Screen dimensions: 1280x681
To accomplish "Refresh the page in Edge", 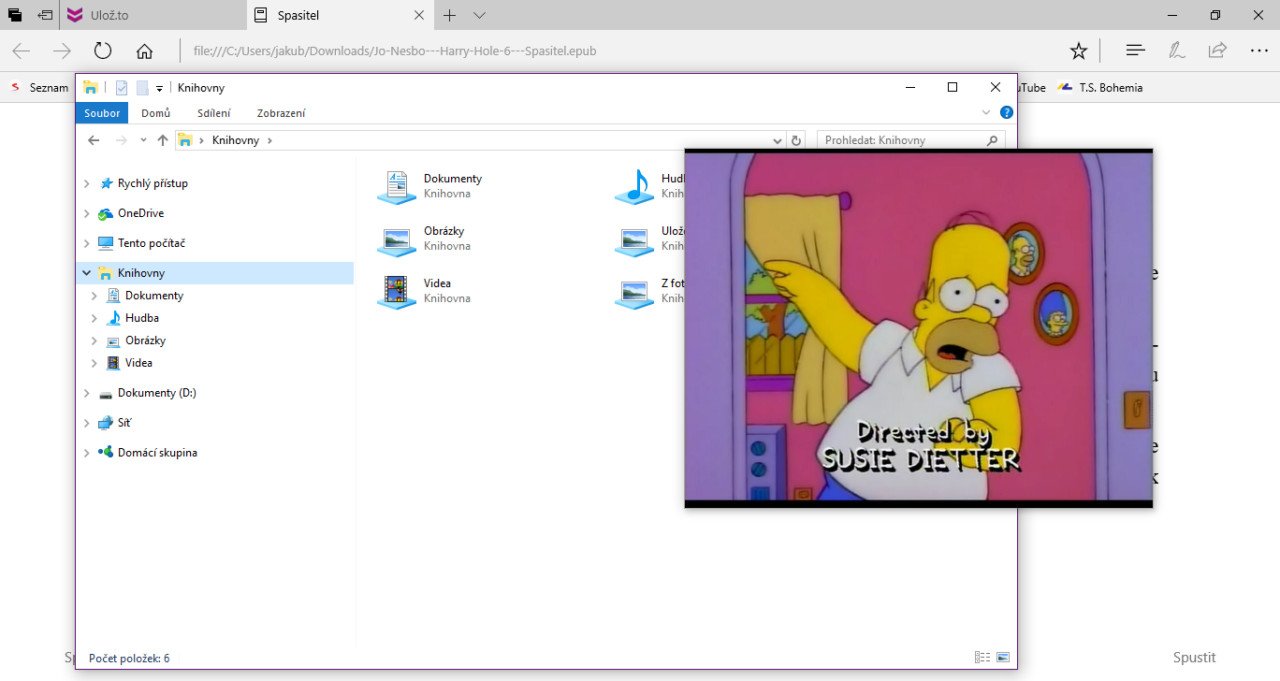I will pos(103,51).
